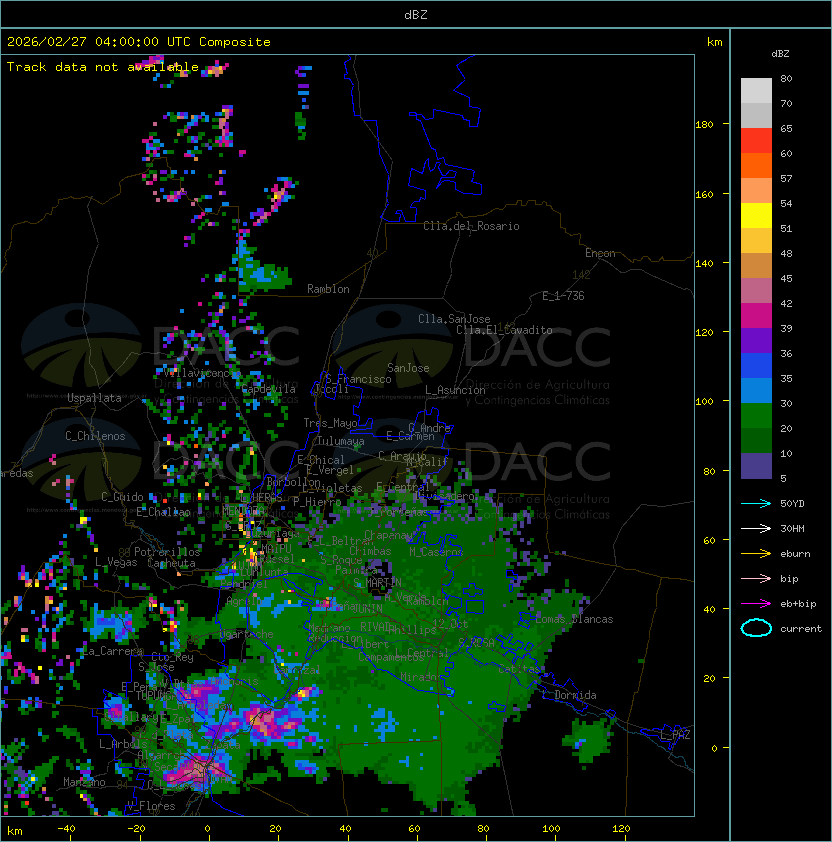Click the 'Tres_Mayo' place label
This screenshot has height=842, width=832.
pyautogui.click(x=330, y=423)
